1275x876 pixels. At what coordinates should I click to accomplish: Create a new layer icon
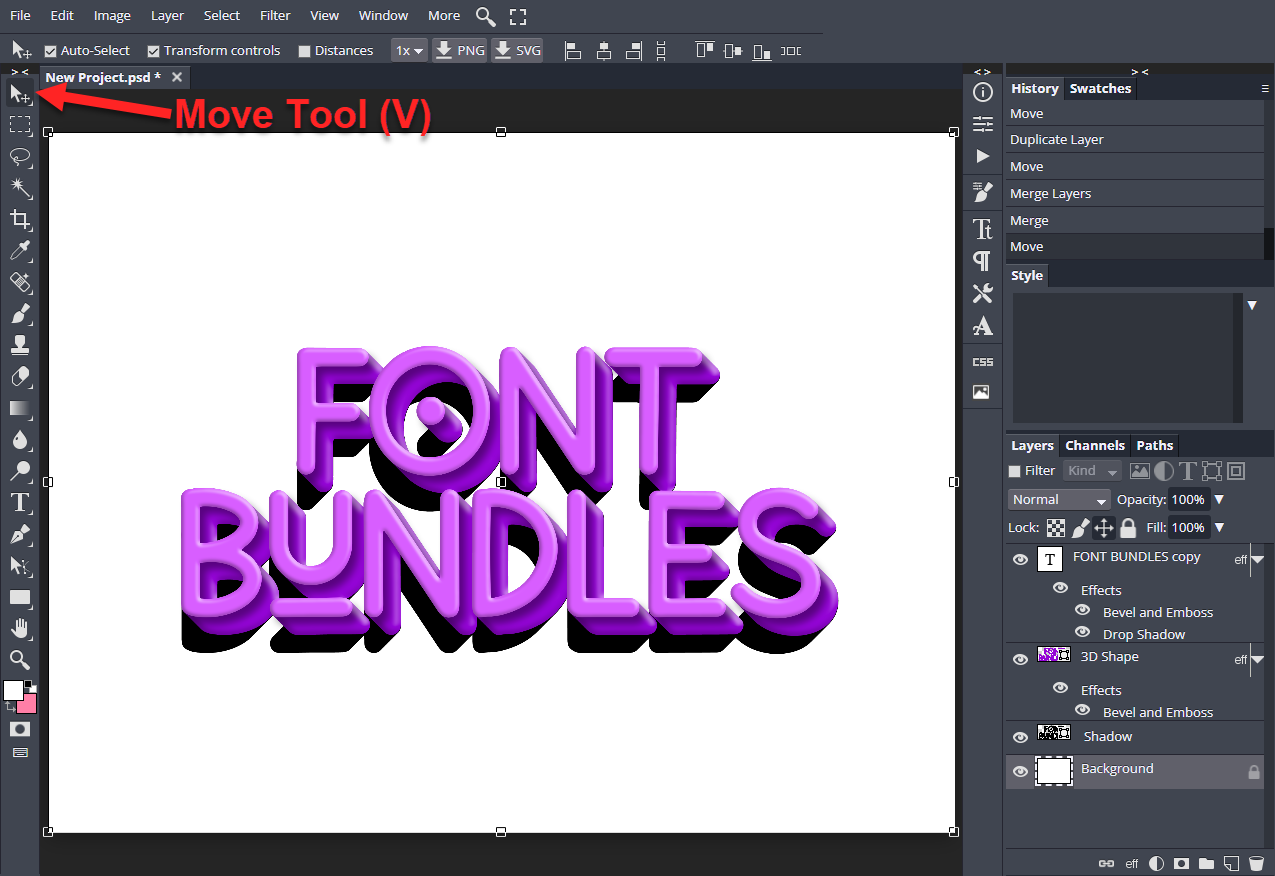tap(1232, 863)
